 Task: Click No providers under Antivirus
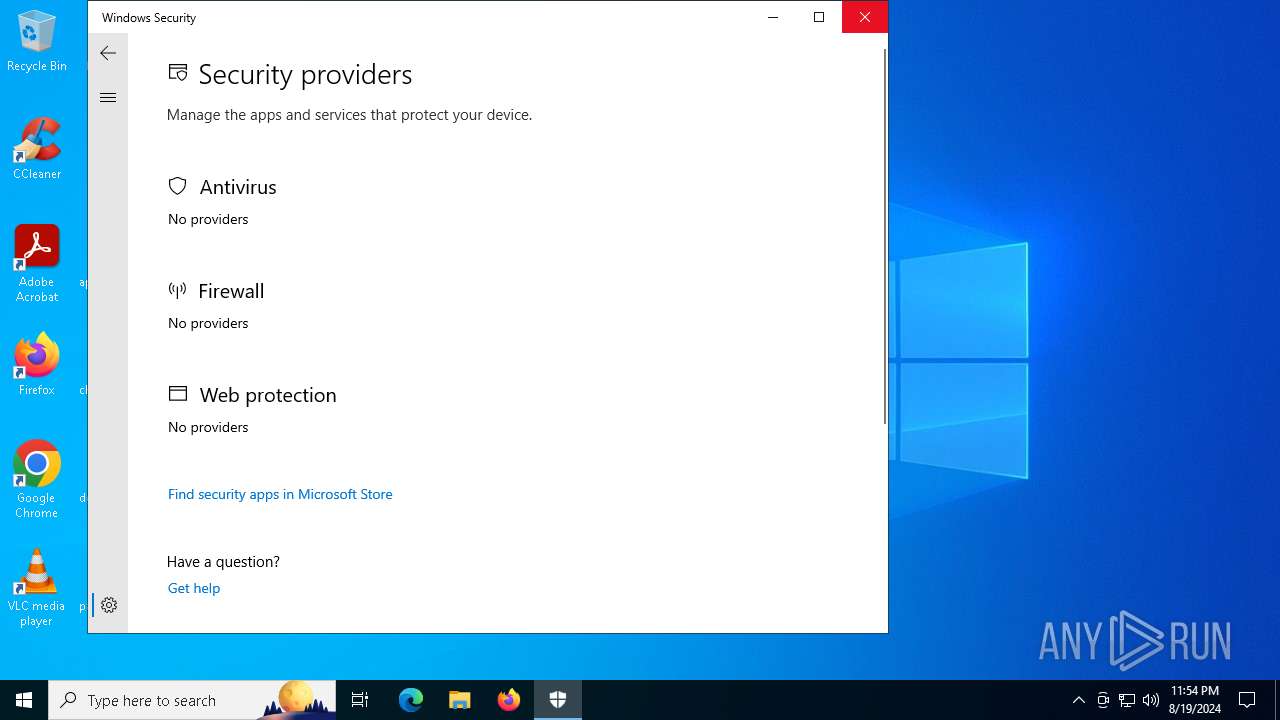coord(208,219)
